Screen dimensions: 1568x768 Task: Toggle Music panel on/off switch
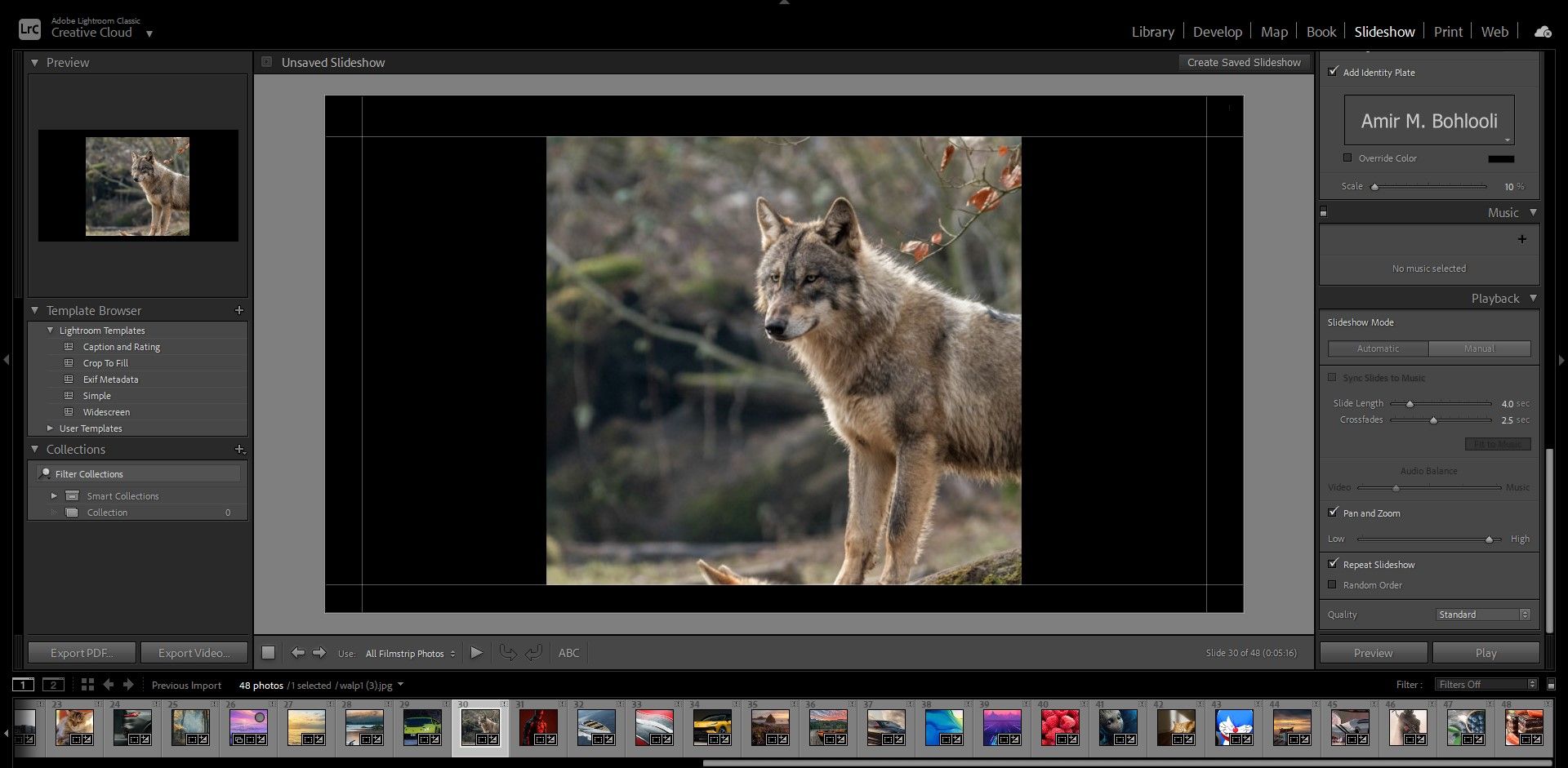point(1324,212)
